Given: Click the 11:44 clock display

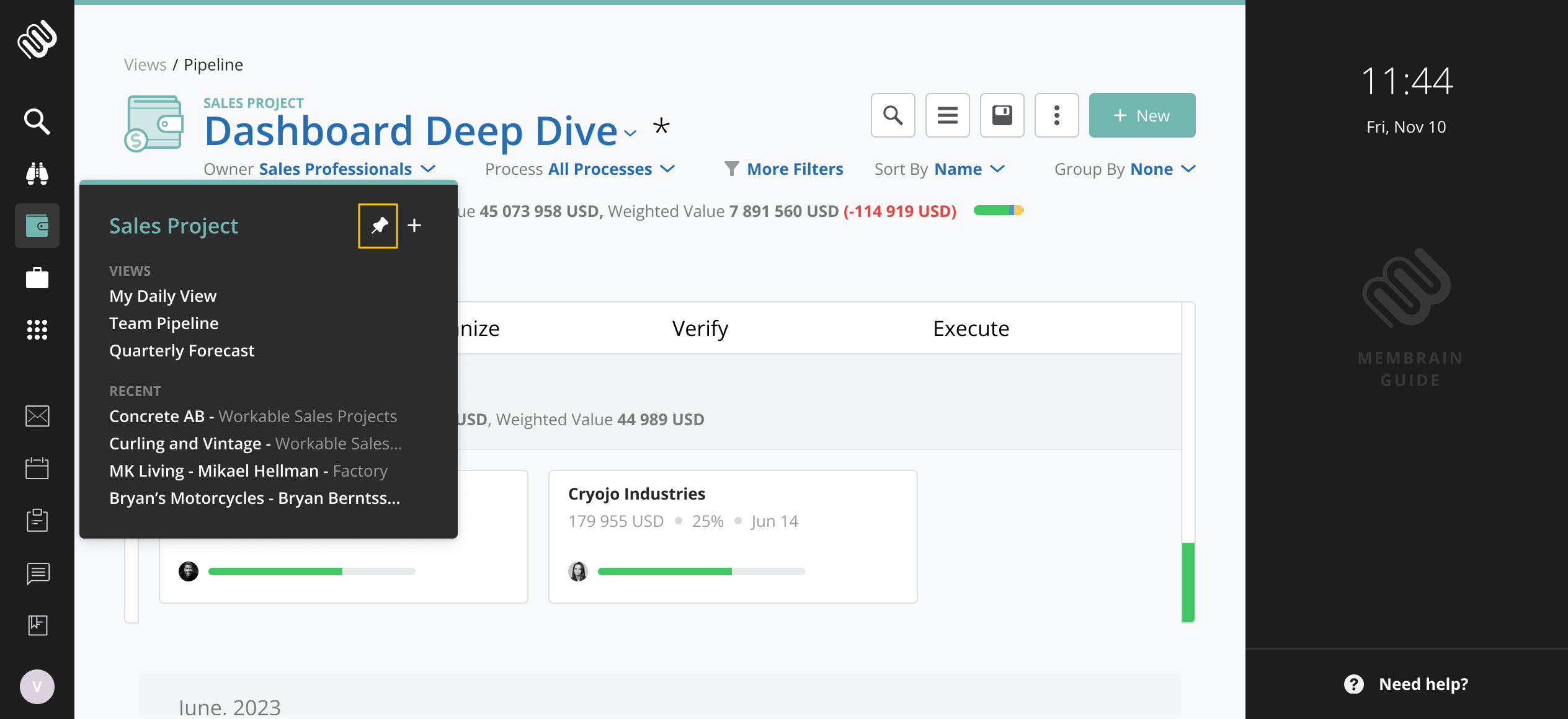Looking at the screenshot, I should 1407,81.
